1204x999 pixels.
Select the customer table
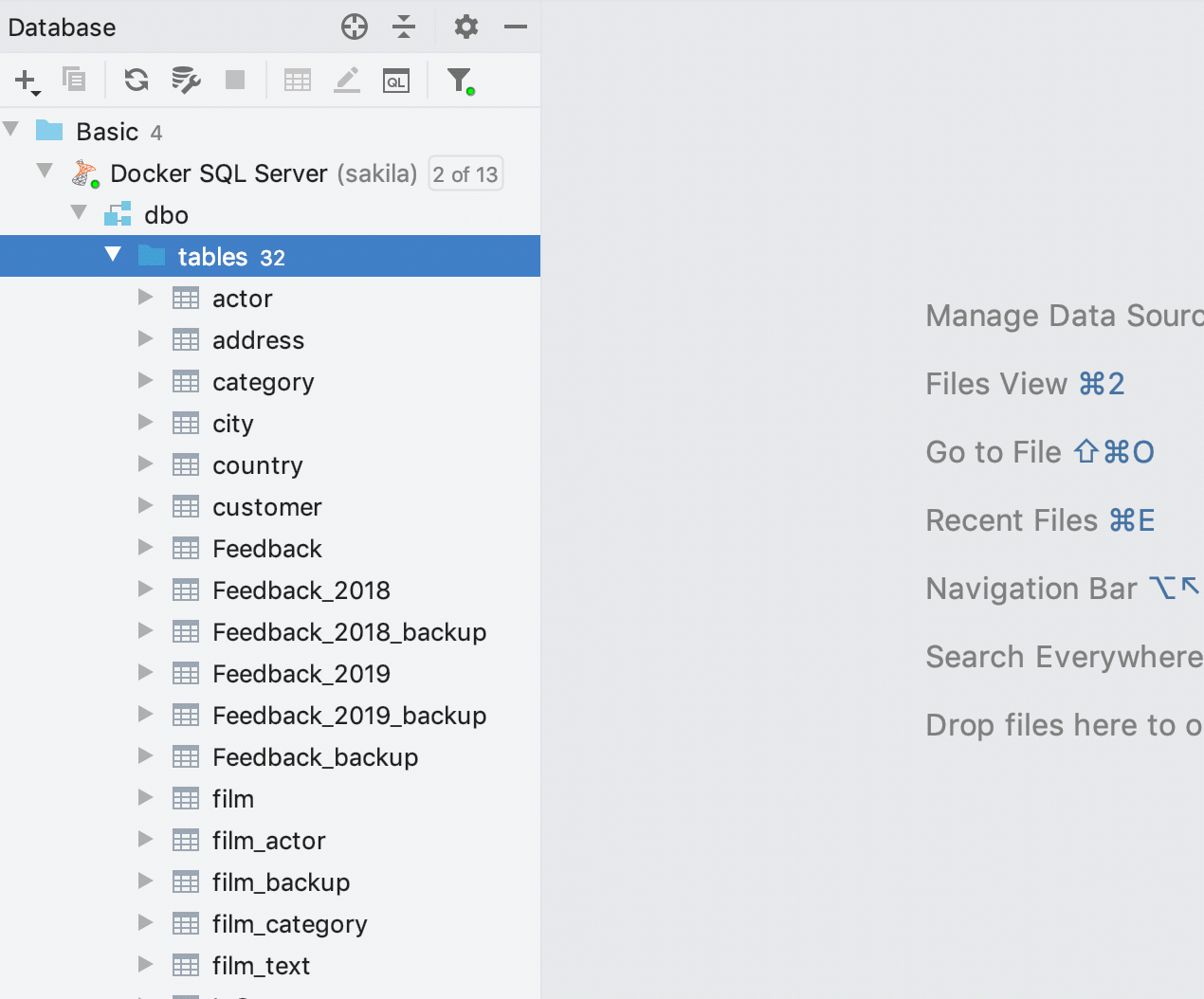(266, 507)
